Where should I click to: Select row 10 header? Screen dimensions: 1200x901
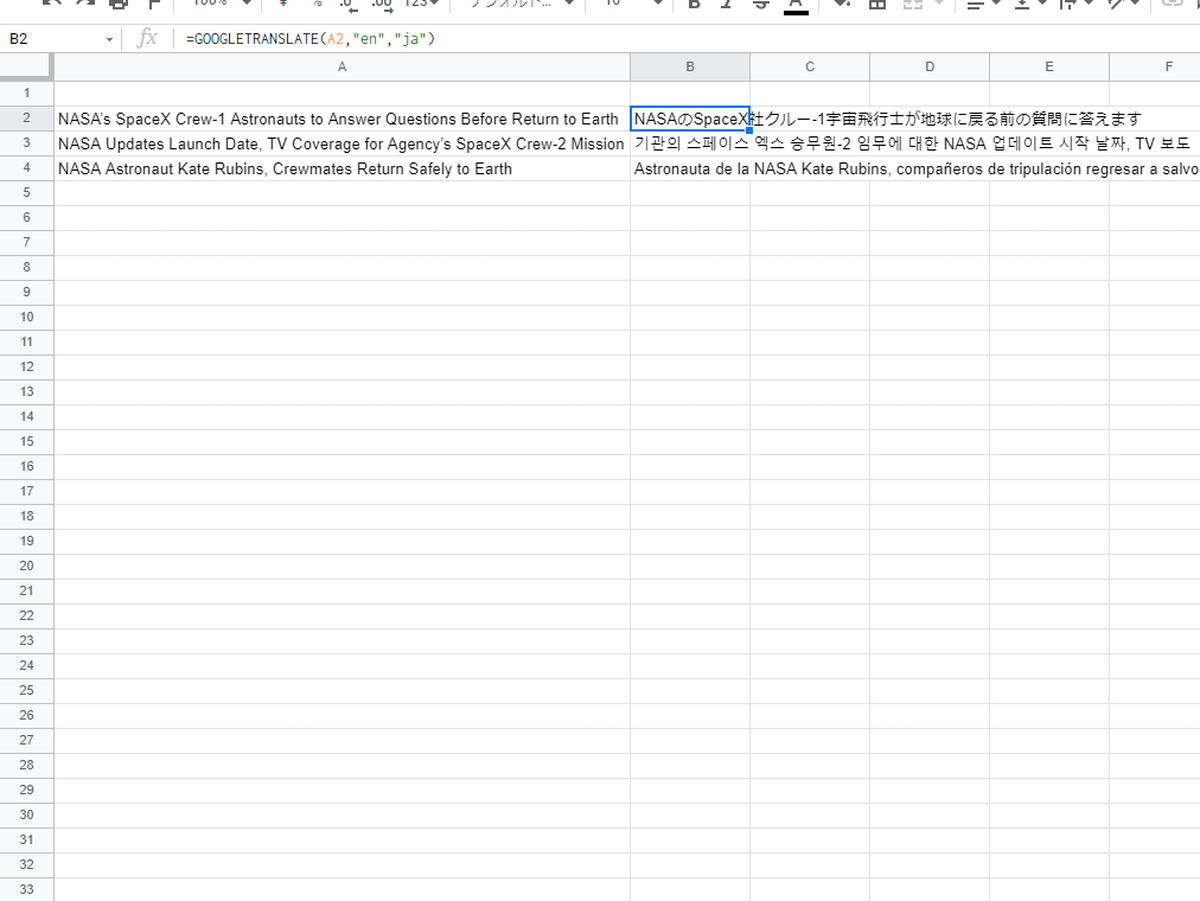tap(26, 317)
